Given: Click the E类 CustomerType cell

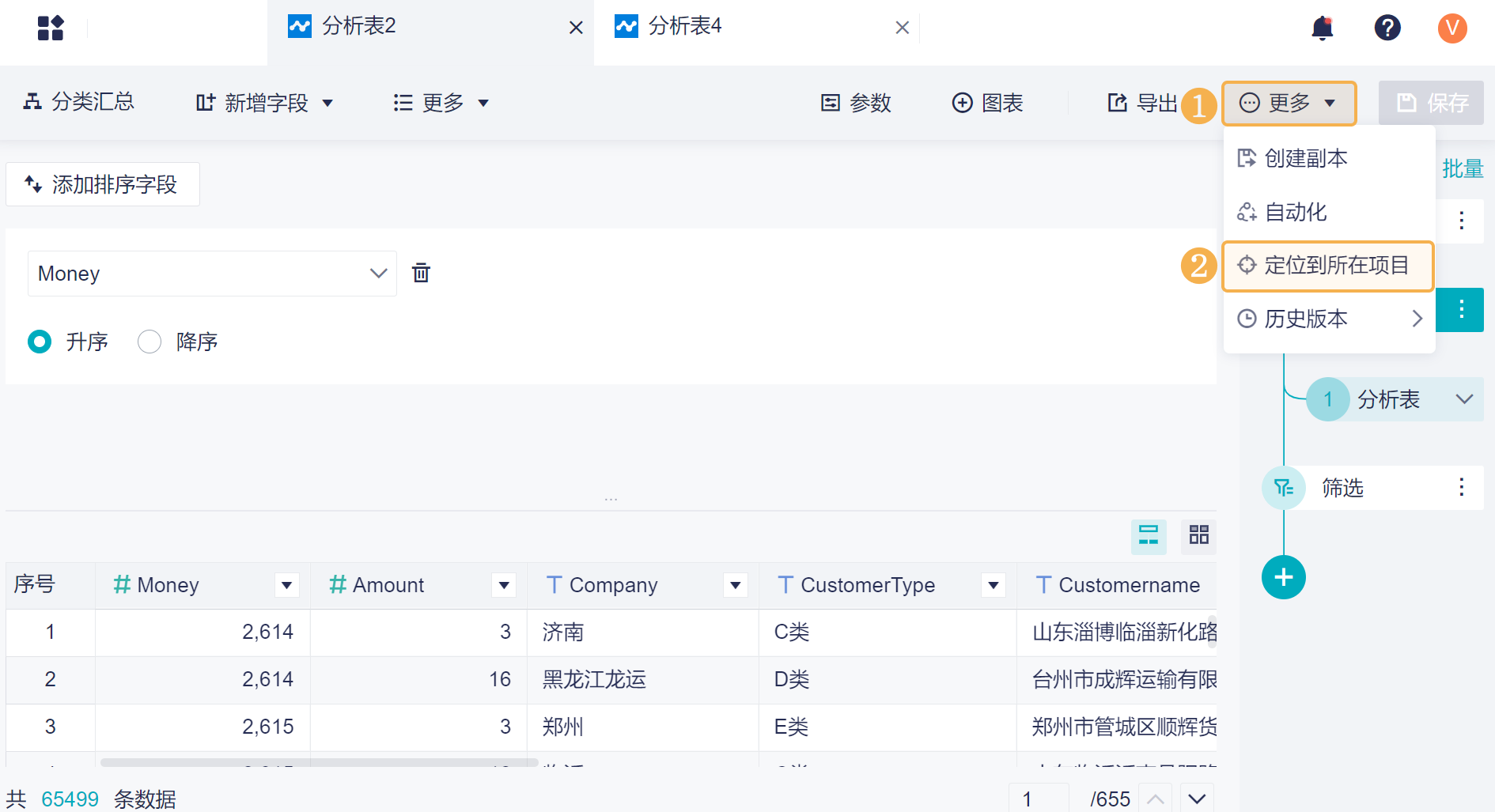Looking at the screenshot, I should [x=888, y=727].
